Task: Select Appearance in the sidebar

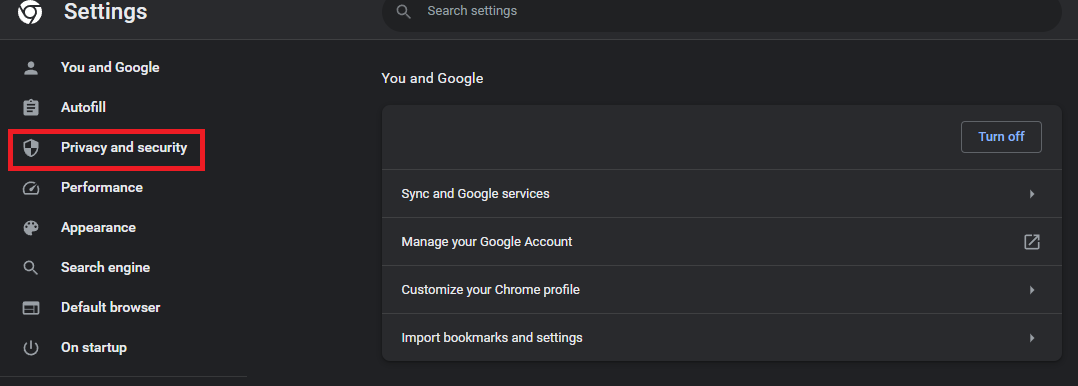Action: [98, 228]
